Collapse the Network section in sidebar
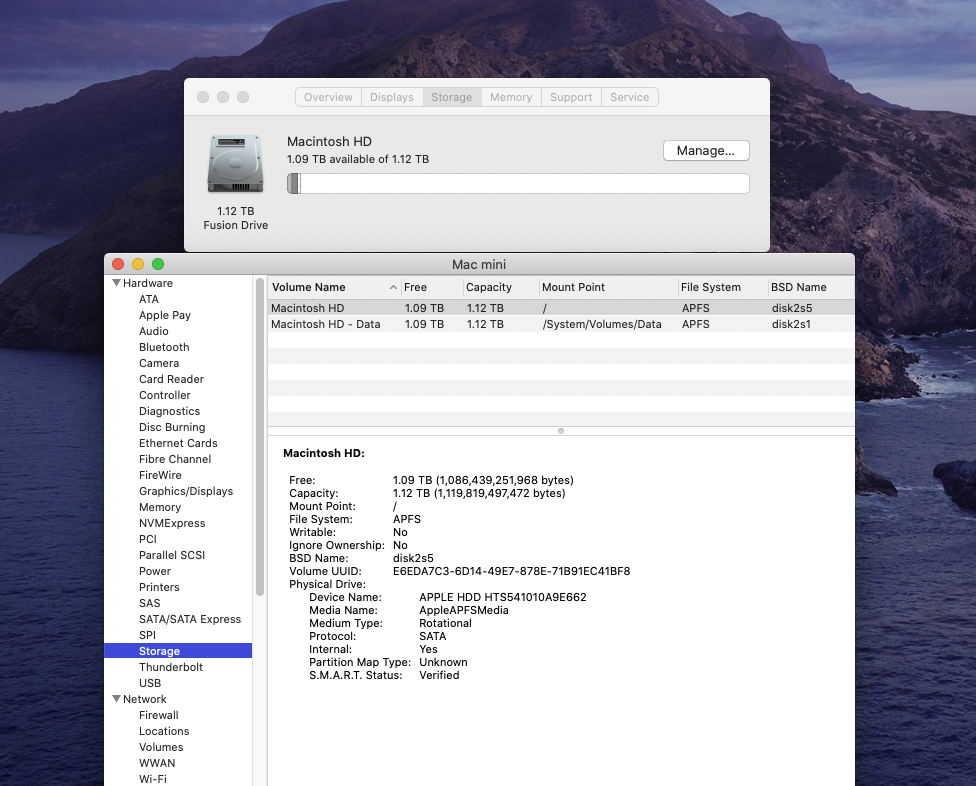The height and width of the screenshot is (786, 976). [116, 699]
